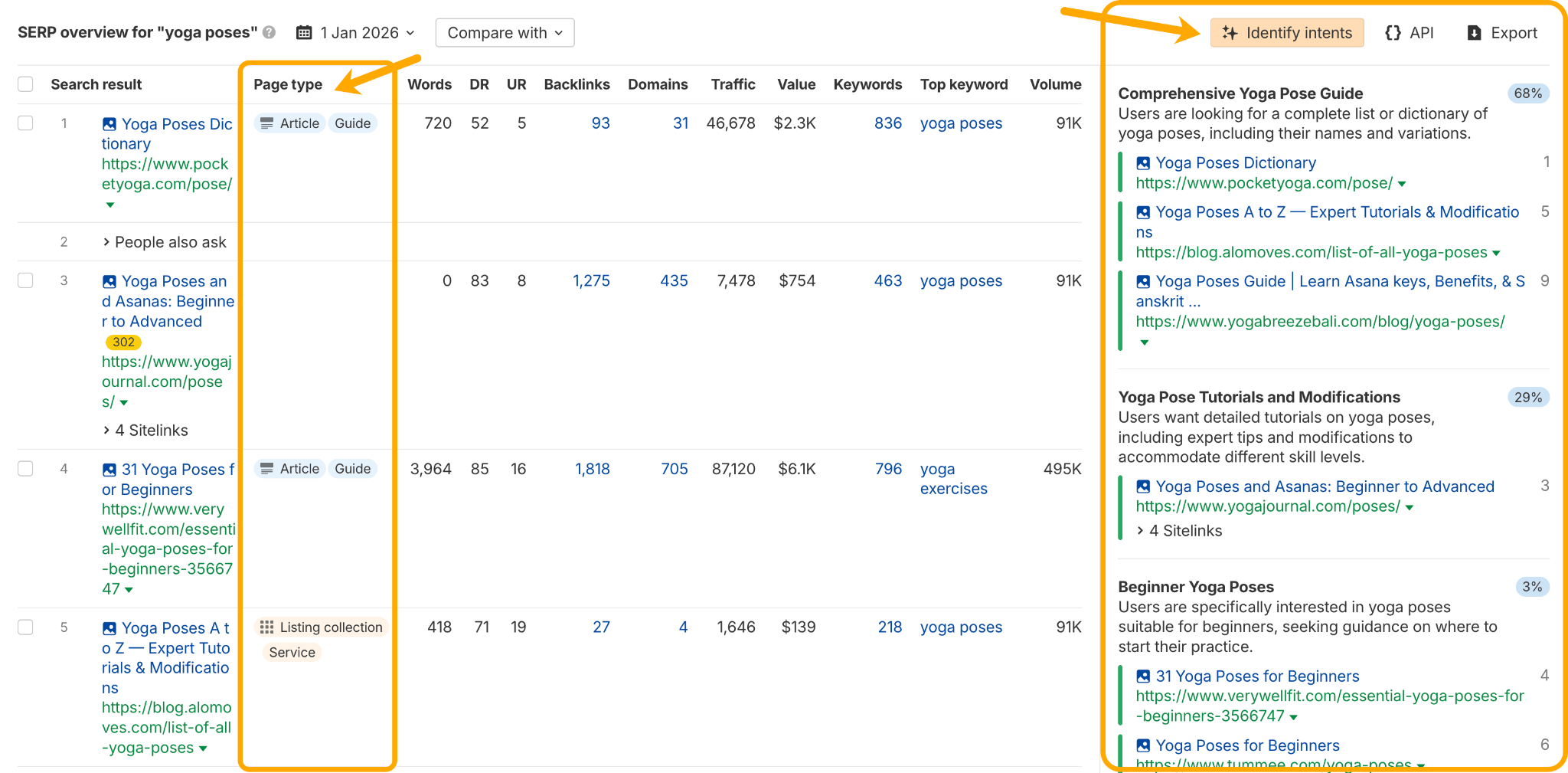Click the 302 redirect badge on yogajournal result

click(123, 342)
